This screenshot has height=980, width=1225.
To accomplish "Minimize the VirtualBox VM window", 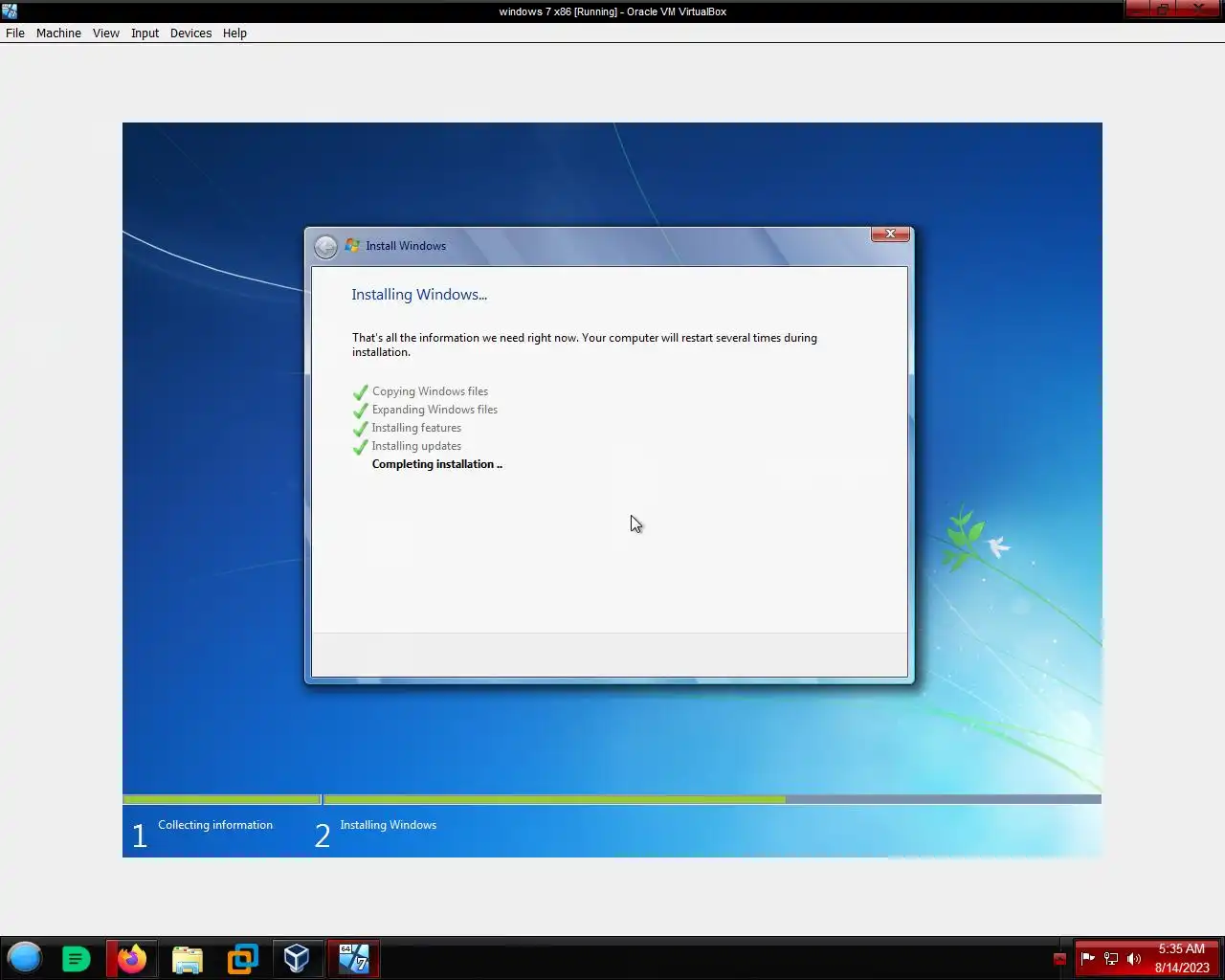I will (x=1137, y=10).
